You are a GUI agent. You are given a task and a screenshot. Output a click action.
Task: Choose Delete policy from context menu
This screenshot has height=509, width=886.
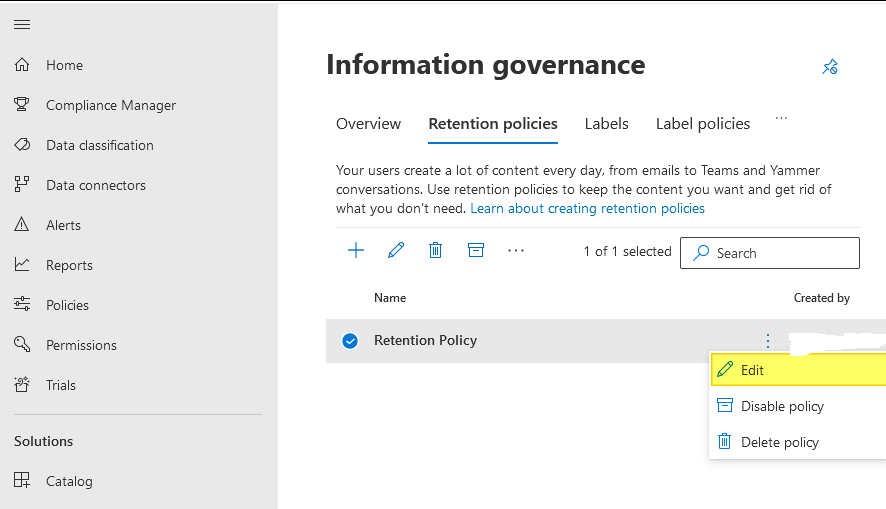click(798, 442)
